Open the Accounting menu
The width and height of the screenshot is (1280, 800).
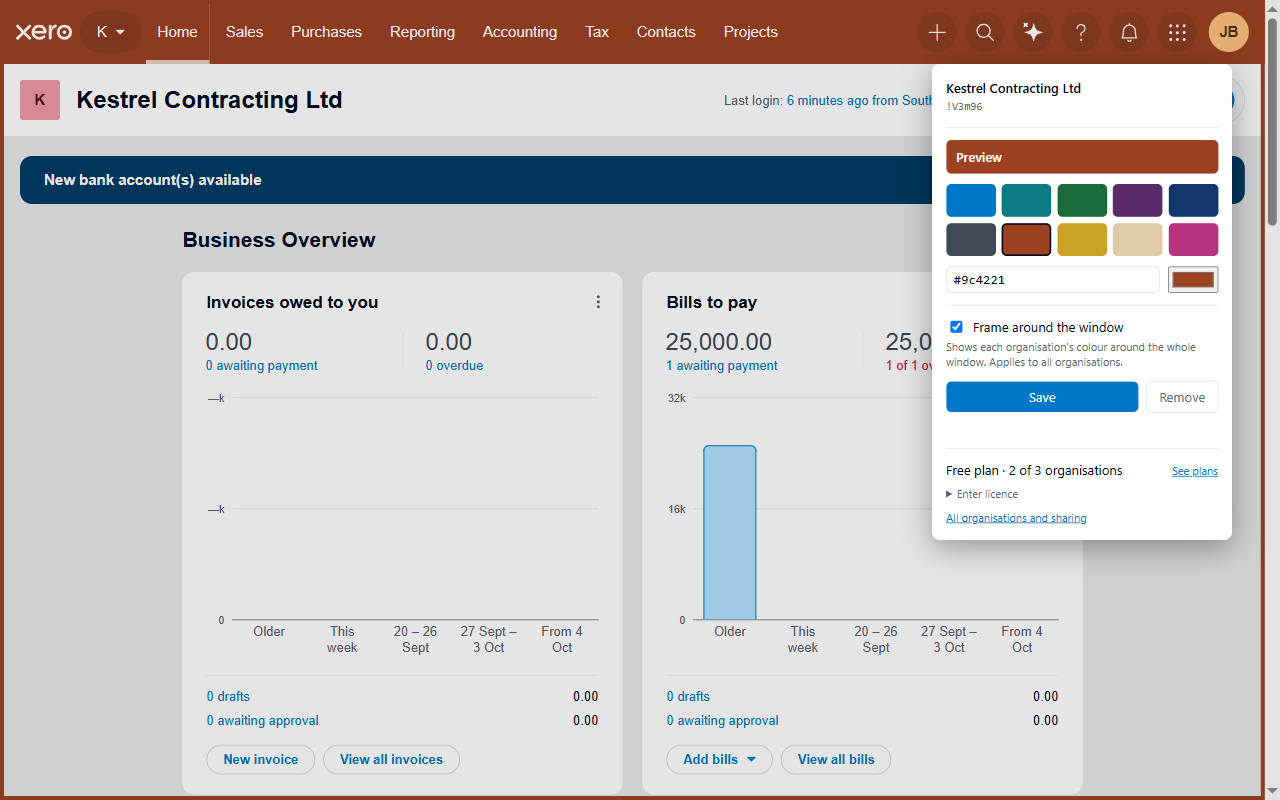pos(520,32)
